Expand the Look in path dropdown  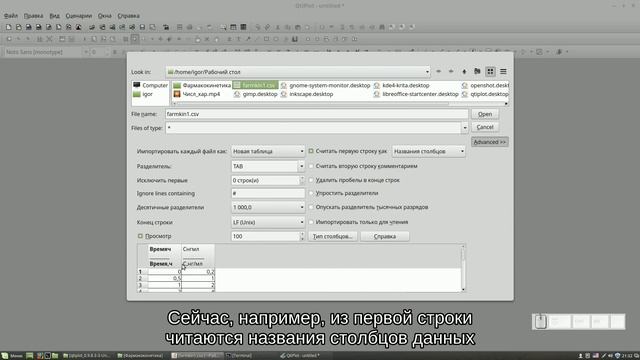[427, 72]
